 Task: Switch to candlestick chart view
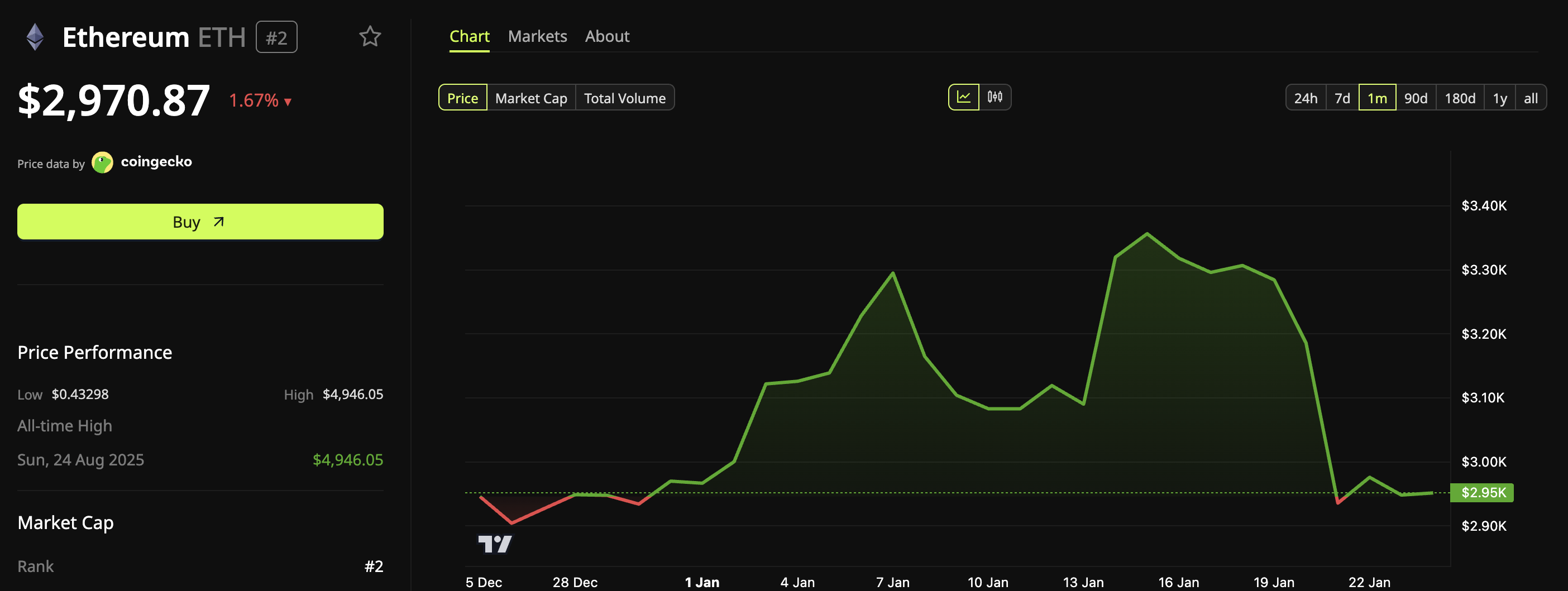click(995, 97)
